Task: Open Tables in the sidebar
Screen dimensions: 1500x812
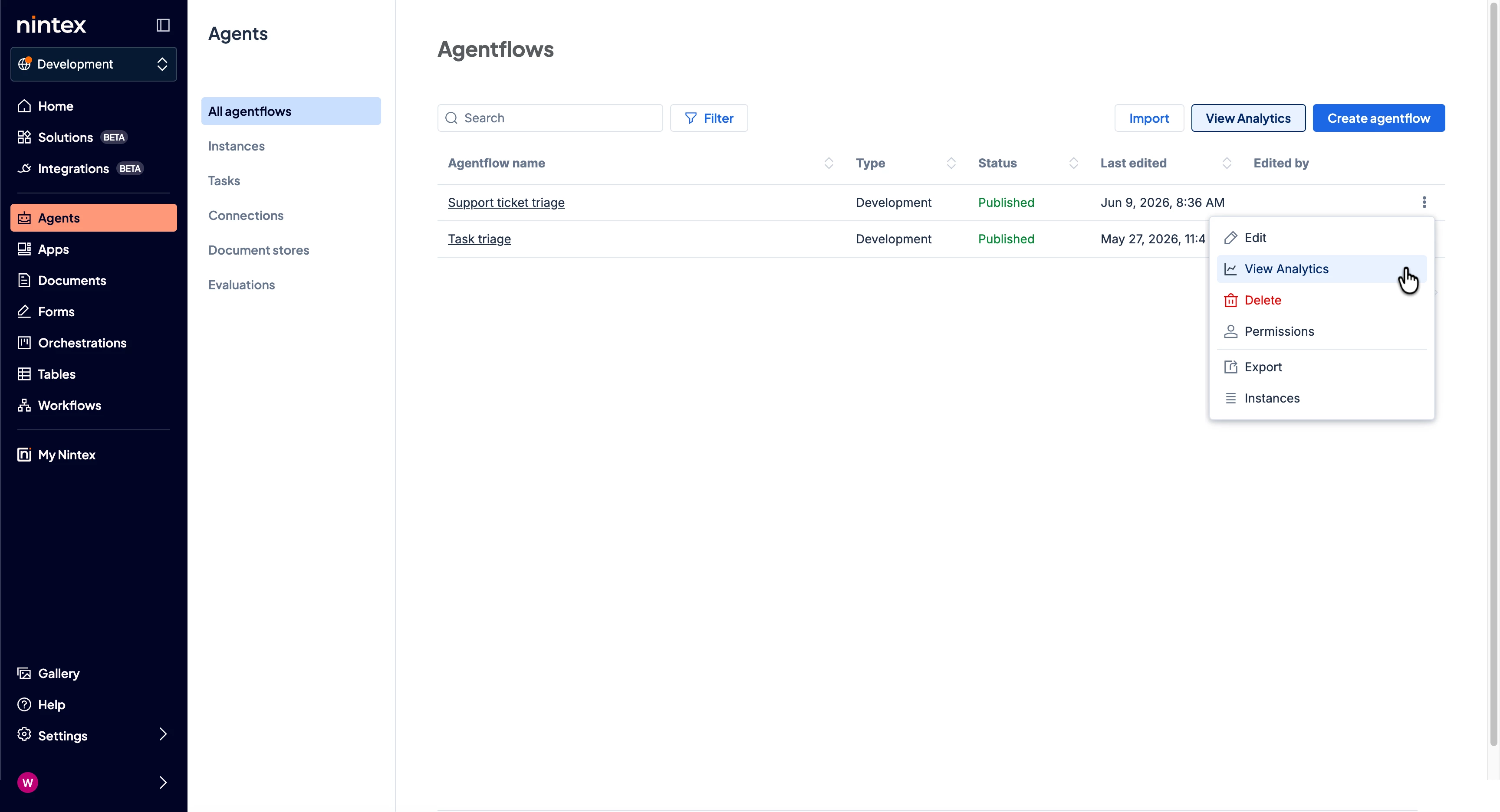Action: (93, 374)
